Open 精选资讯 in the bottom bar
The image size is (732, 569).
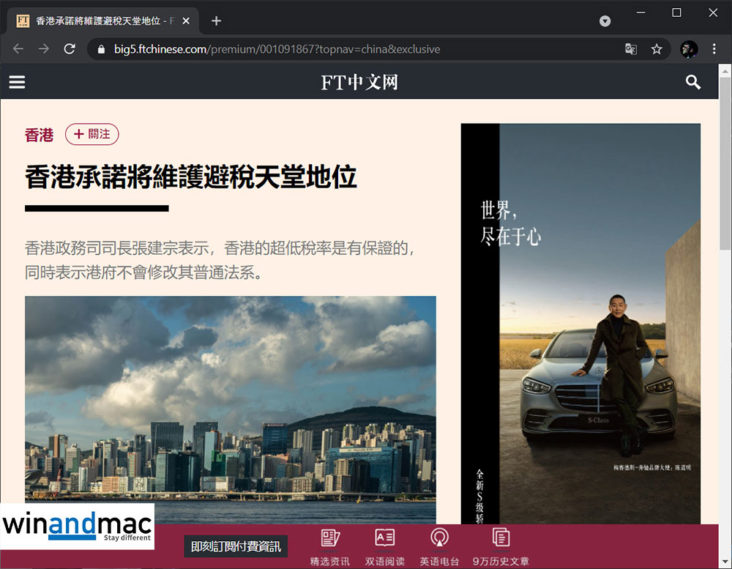[x=330, y=547]
